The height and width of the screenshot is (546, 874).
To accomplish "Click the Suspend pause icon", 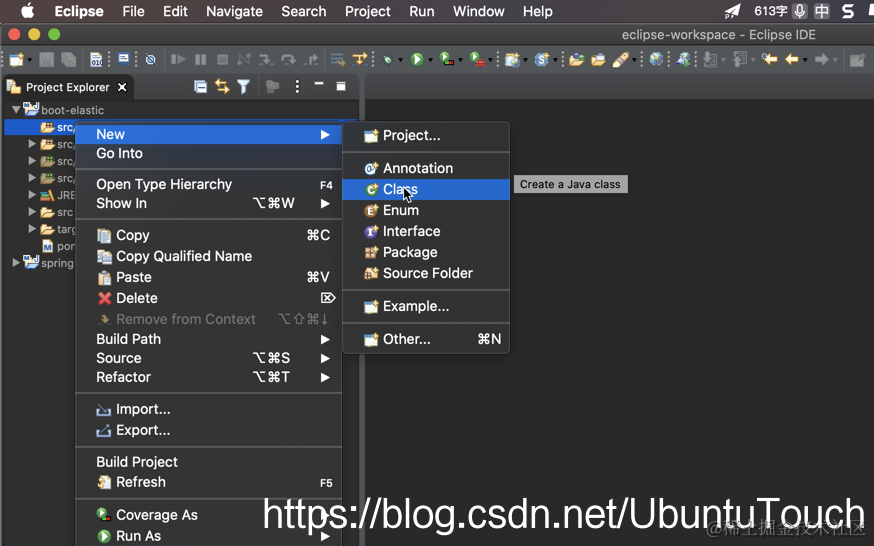I will coord(201,59).
